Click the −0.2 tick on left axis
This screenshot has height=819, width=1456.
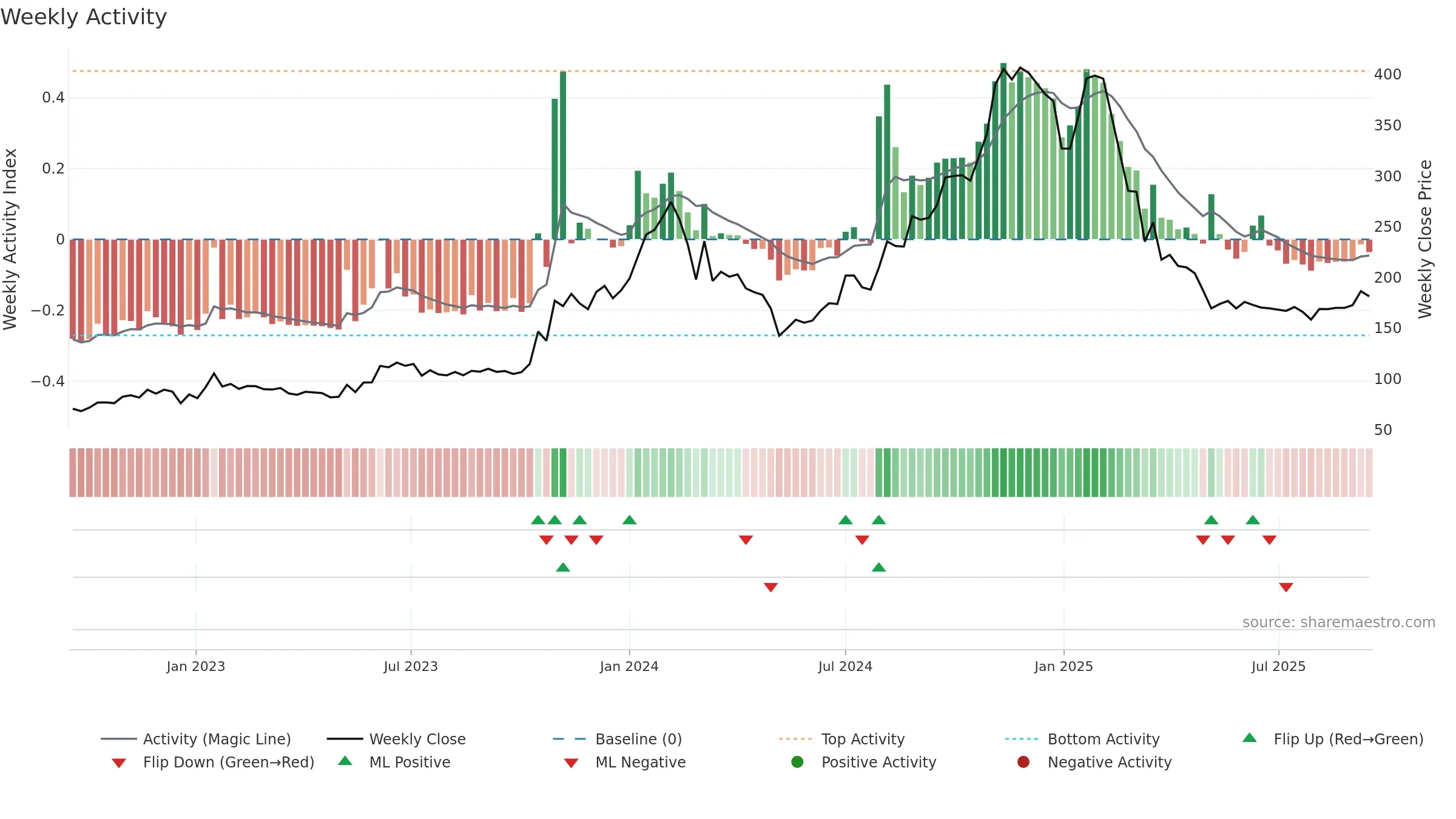coord(47,310)
